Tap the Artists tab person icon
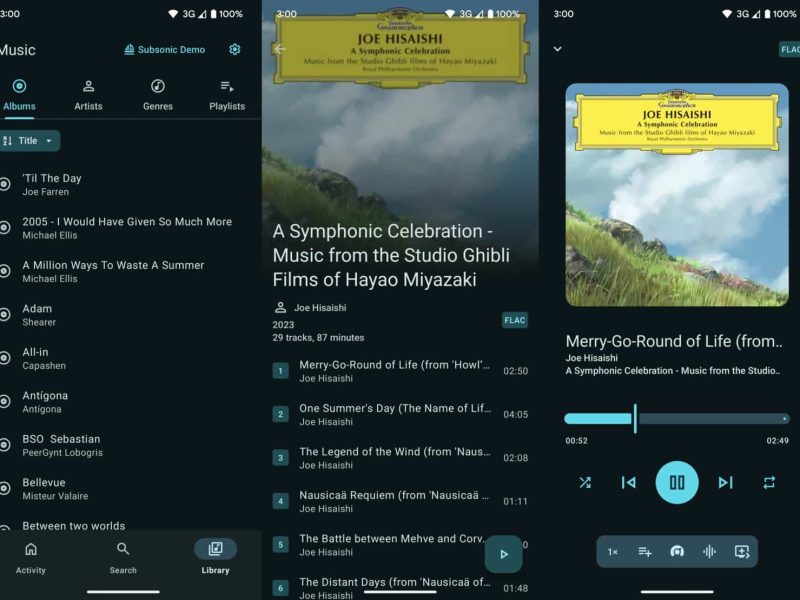The height and width of the screenshot is (600, 800). point(88,86)
